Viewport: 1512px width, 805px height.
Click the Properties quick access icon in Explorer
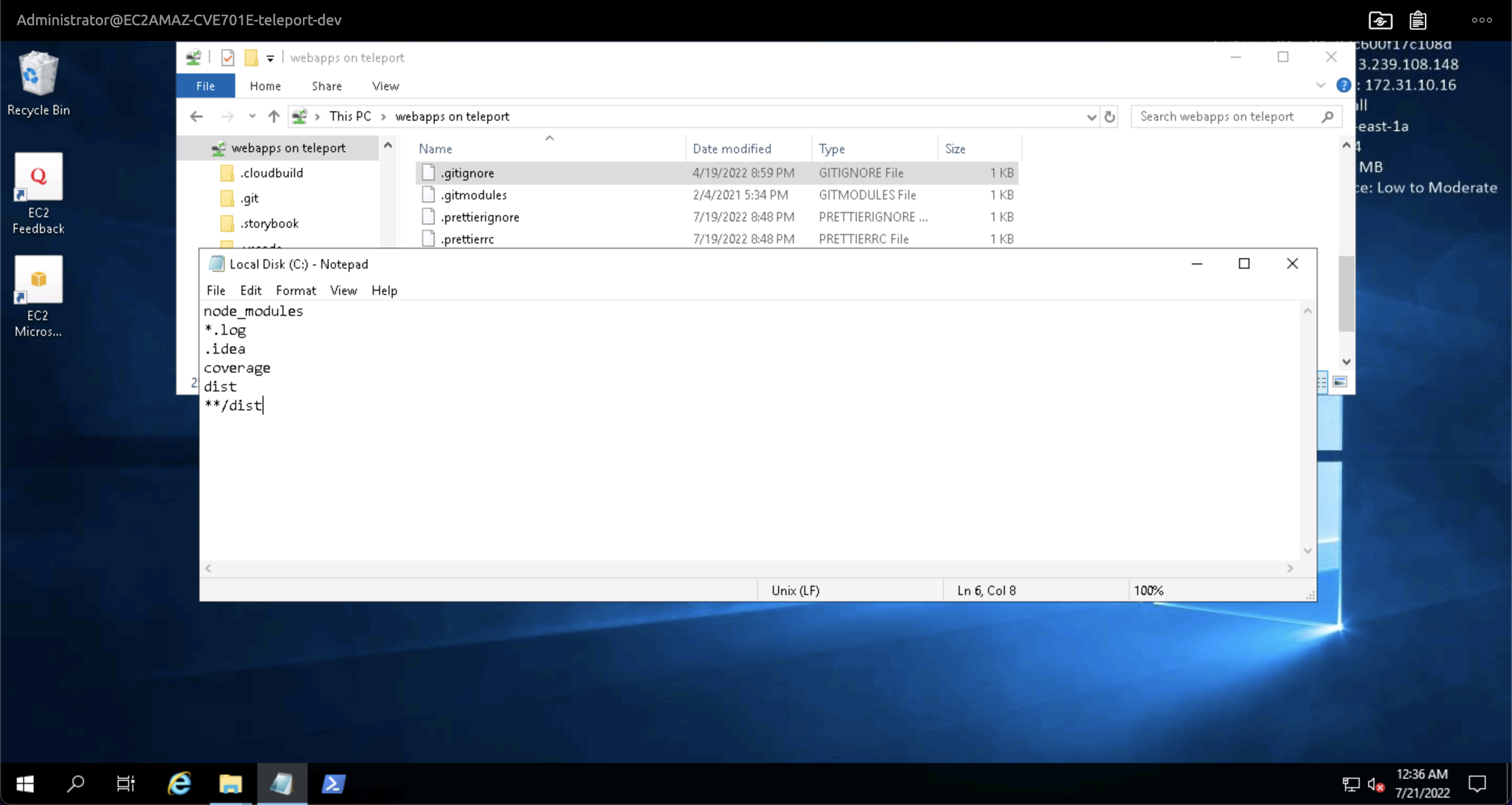228,58
